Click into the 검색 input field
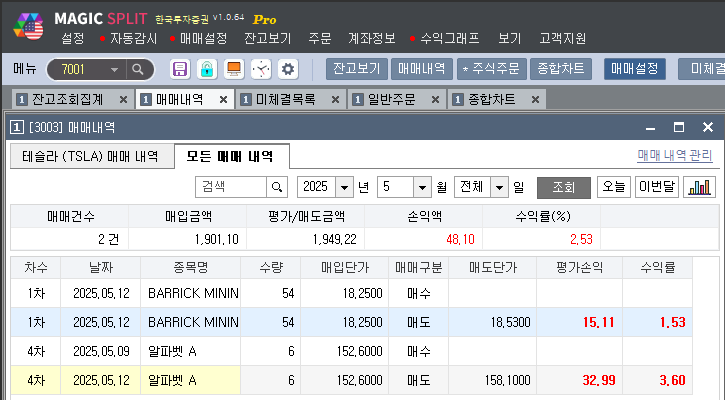Viewport: 725px width, 400px height. (231, 187)
